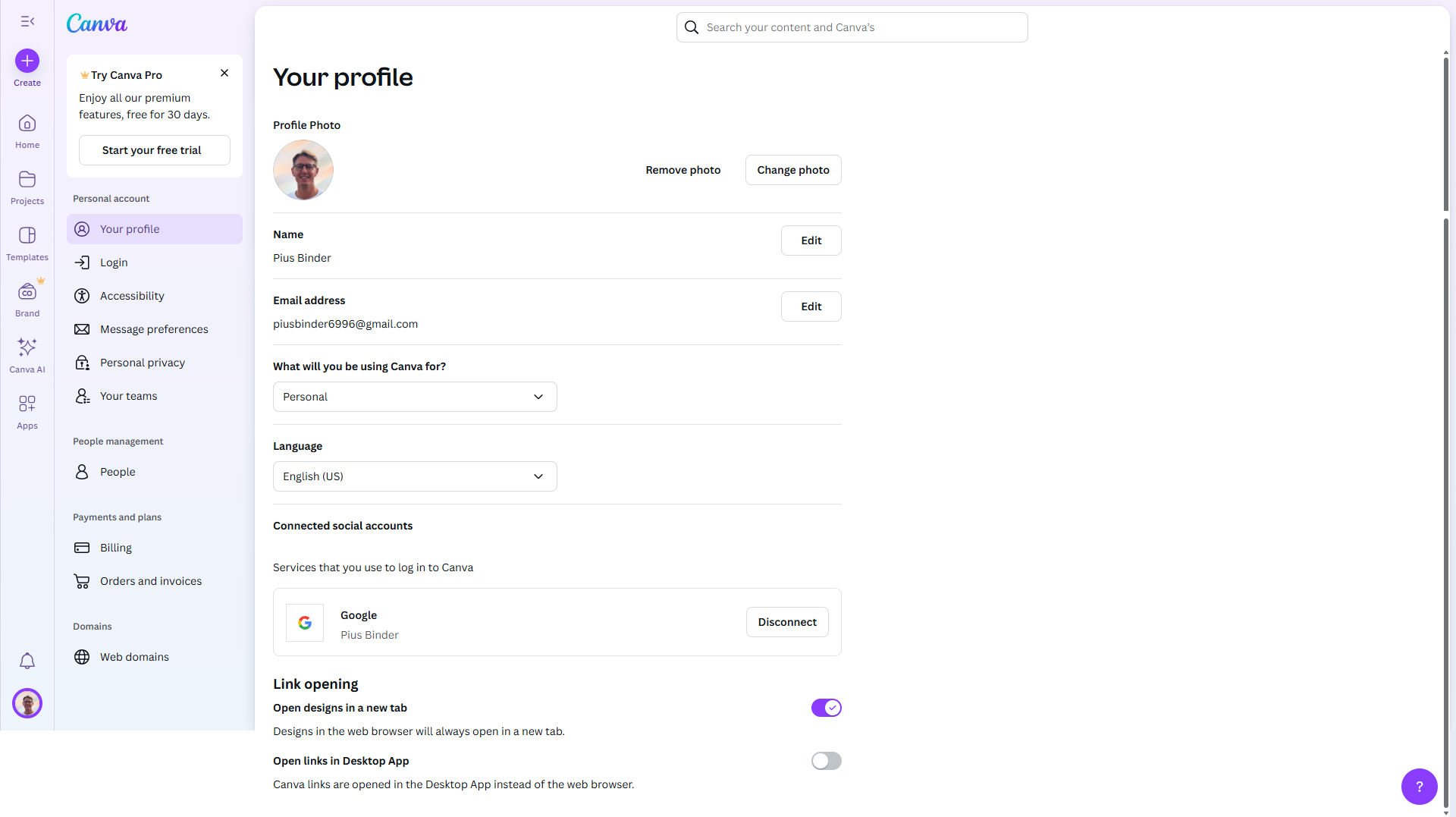Open the Apps icon

click(27, 404)
